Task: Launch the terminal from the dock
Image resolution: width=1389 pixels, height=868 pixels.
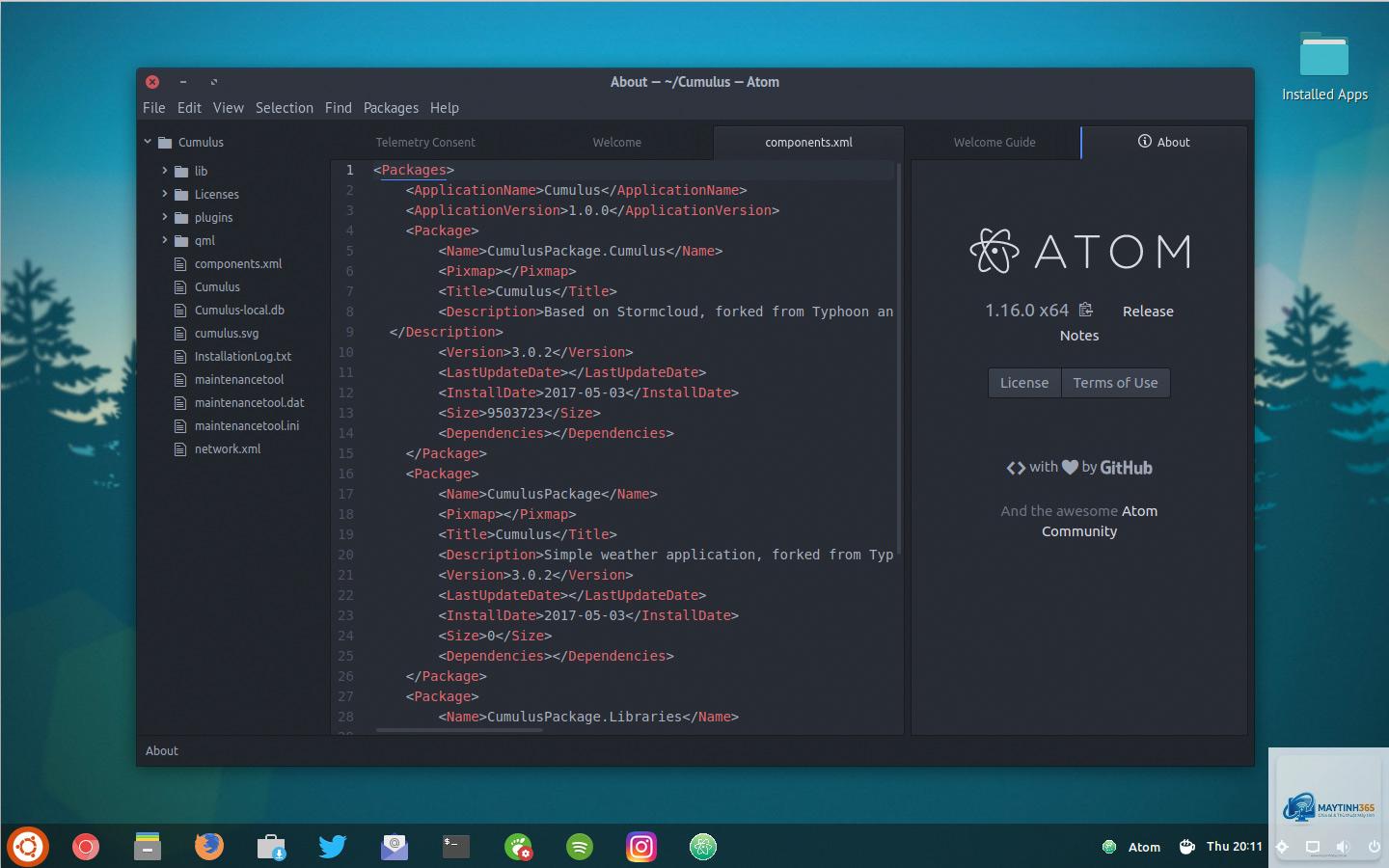Action: (455, 847)
